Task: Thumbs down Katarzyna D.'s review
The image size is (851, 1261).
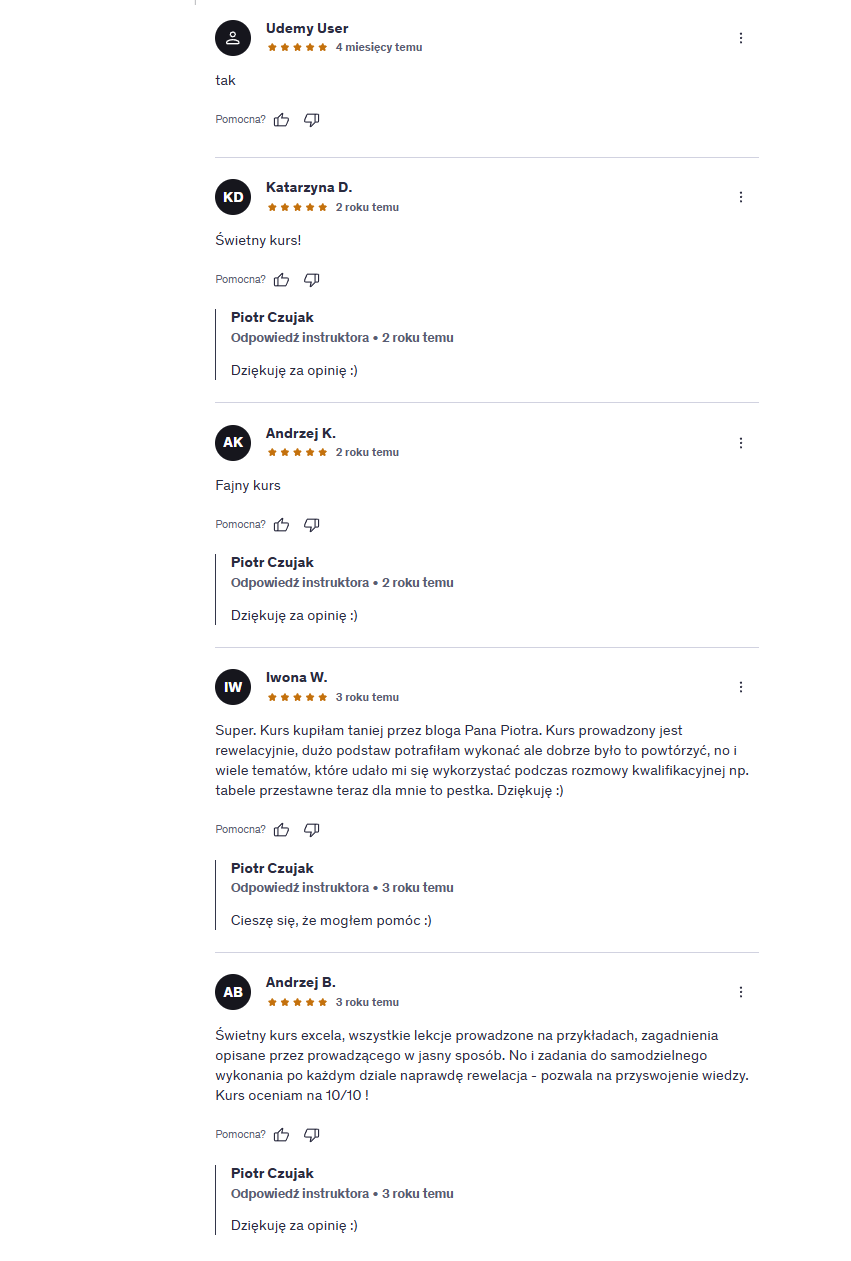Action: pyautogui.click(x=312, y=280)
